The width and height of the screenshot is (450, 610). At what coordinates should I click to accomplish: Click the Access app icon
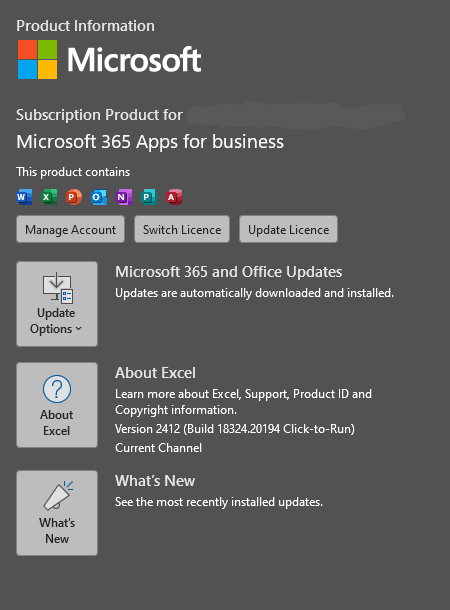click(174, 197)
